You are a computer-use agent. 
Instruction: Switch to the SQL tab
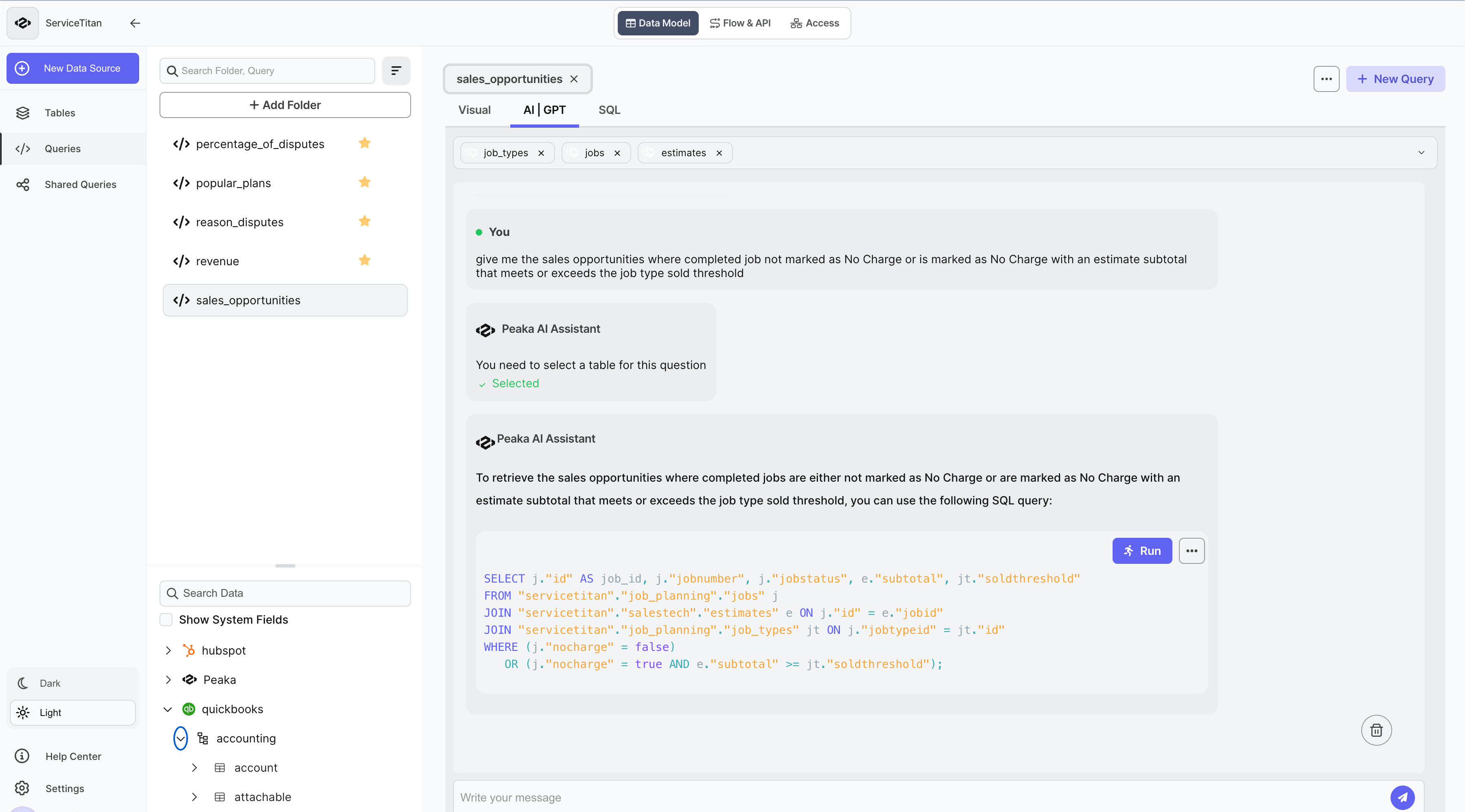pos(609,110)
